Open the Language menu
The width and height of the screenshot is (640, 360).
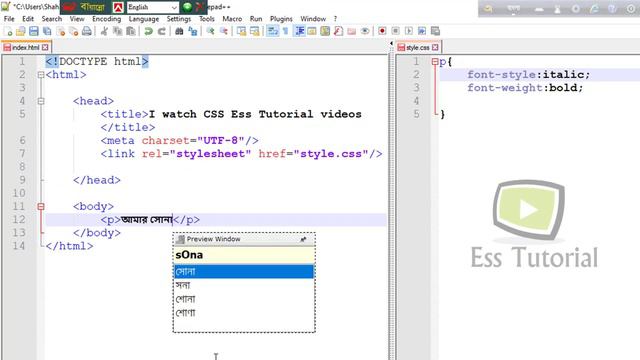(144, 19)
